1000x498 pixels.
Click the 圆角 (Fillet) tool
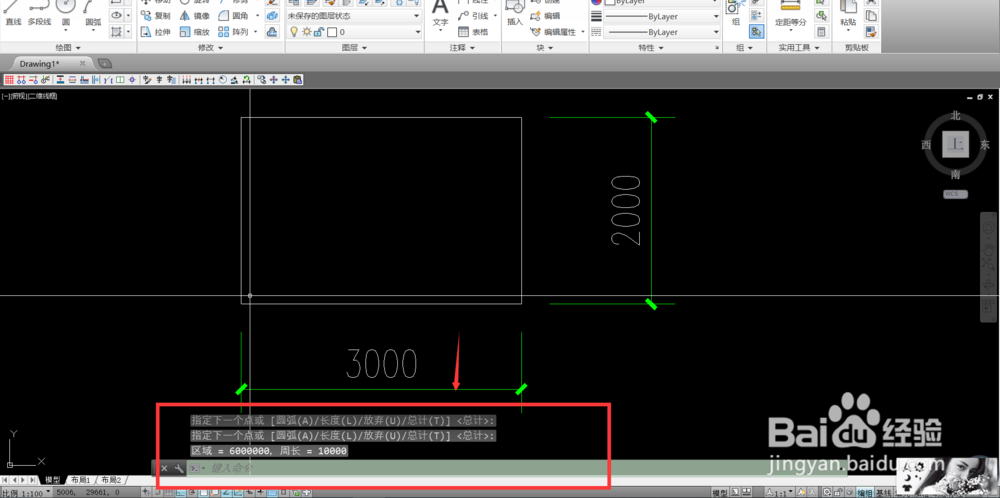click(x=233, y=16)
